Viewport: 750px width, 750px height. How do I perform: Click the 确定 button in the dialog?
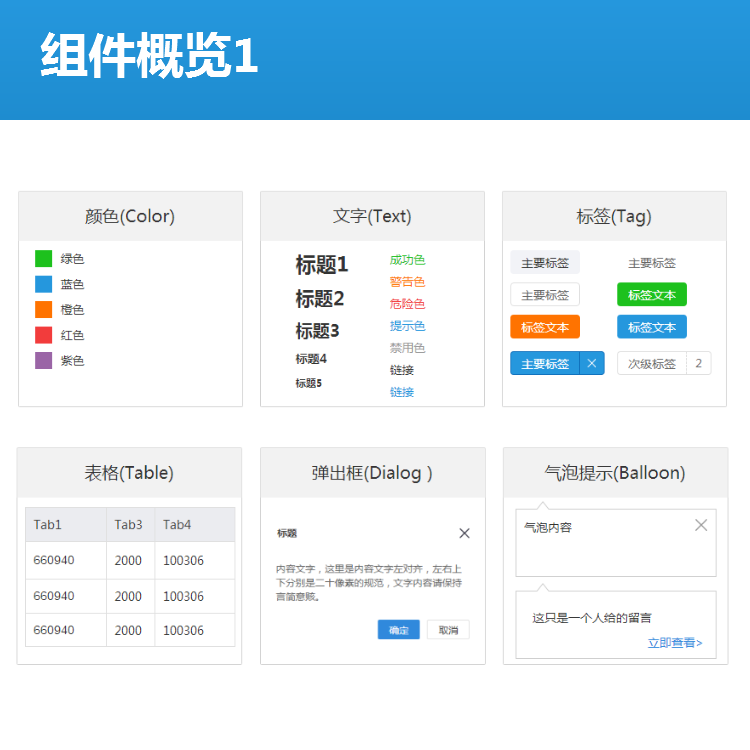tap(398, 629)
